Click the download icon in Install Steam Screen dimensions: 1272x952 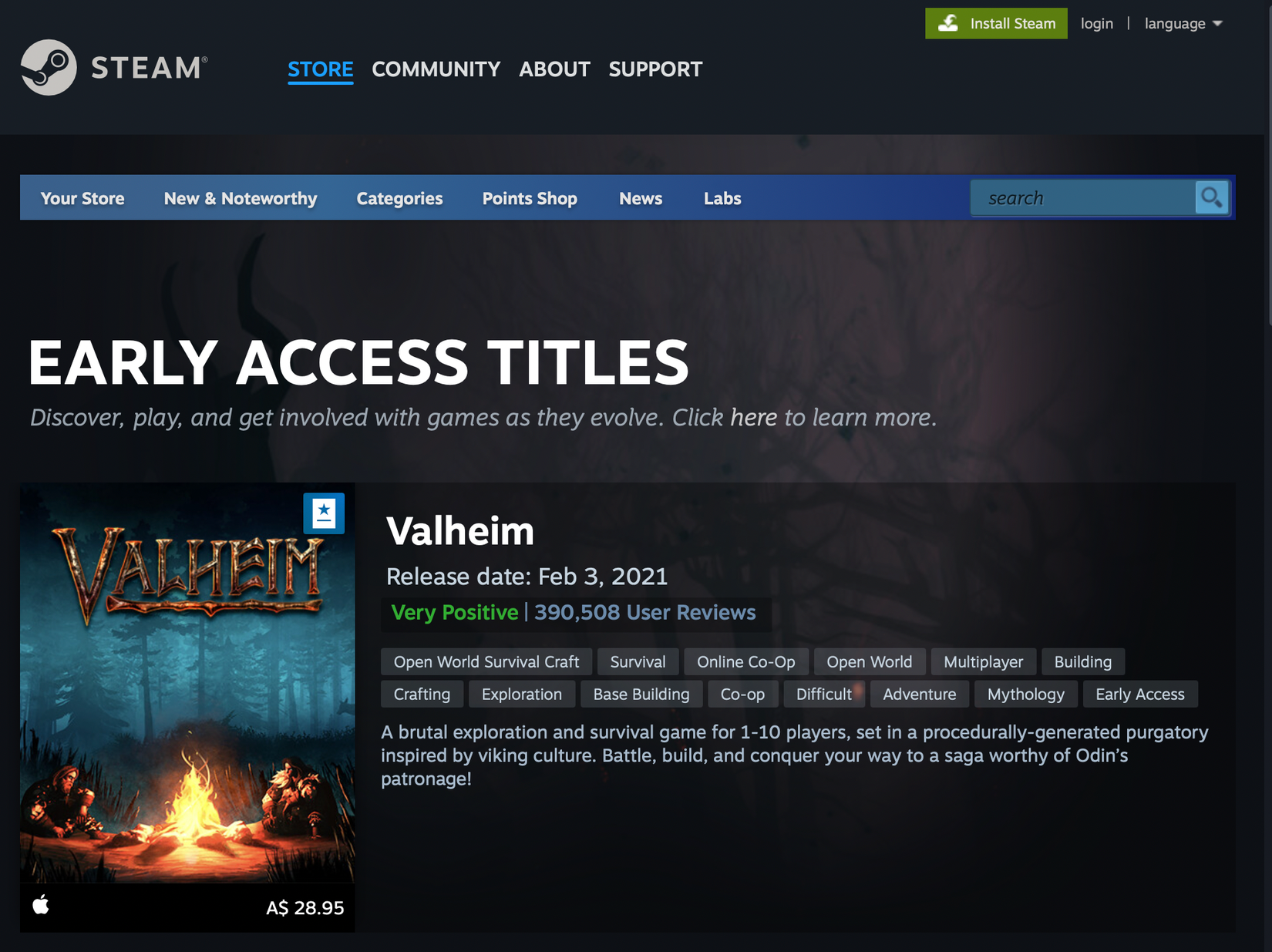[x=948, y=23]
